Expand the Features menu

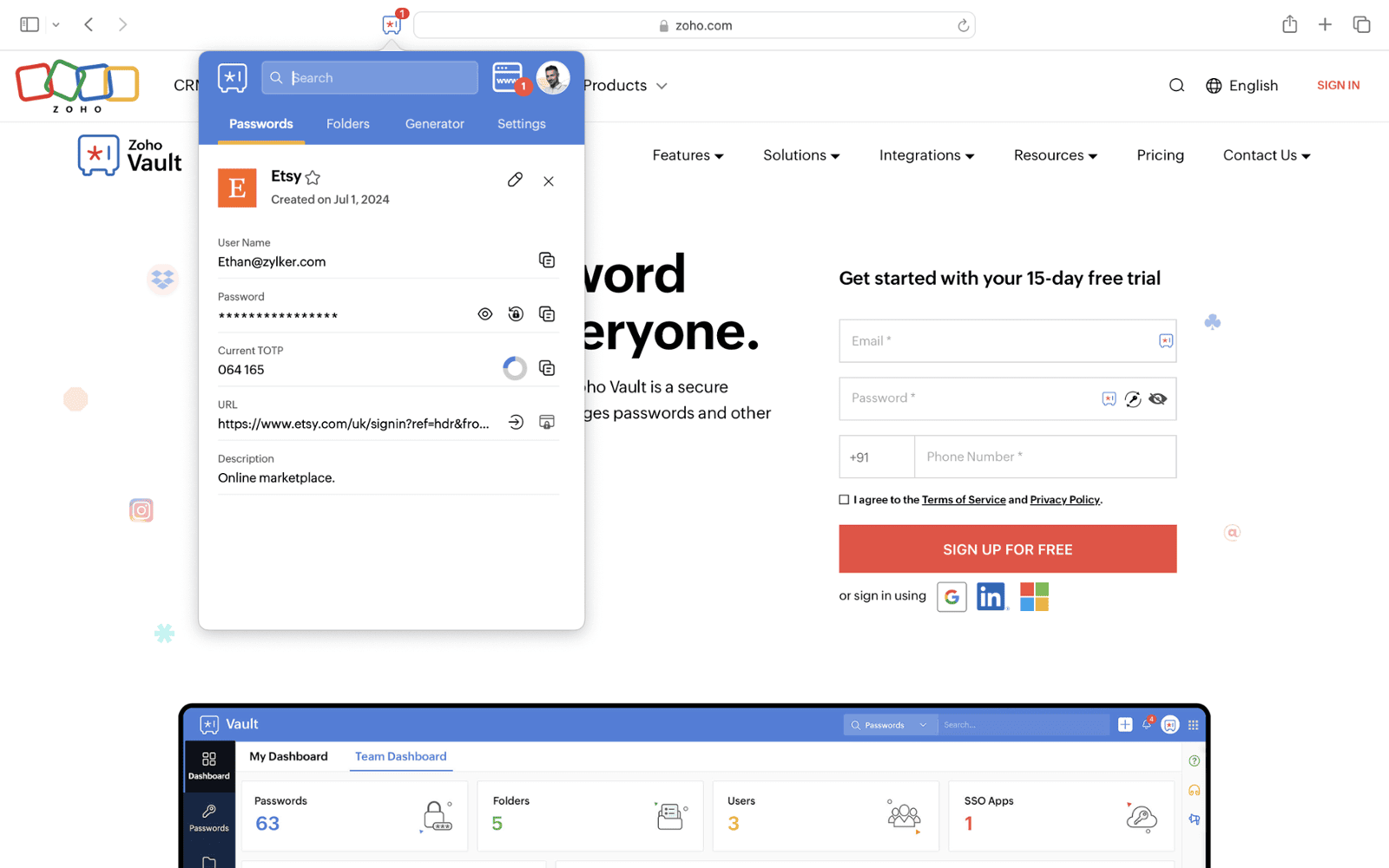coord(688,155)
